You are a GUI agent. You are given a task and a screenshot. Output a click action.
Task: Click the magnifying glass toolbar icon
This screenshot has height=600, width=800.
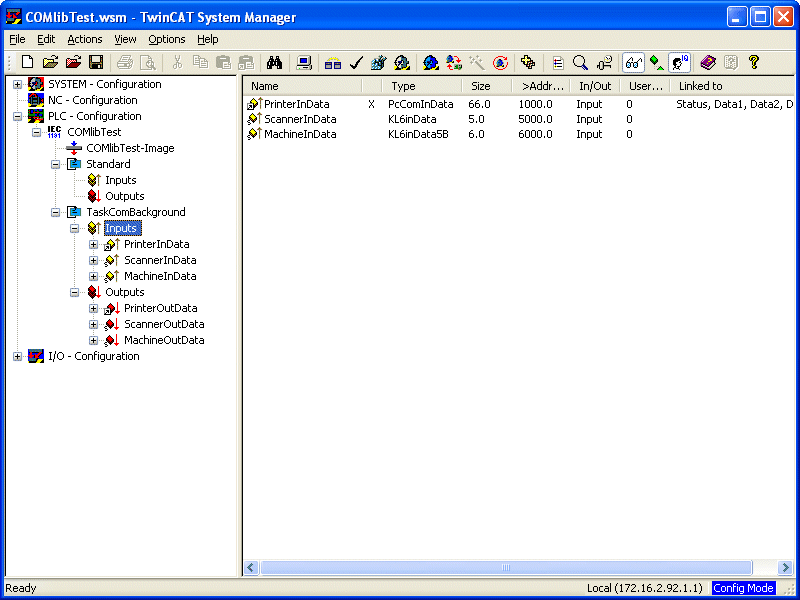[x=580, y=63]
